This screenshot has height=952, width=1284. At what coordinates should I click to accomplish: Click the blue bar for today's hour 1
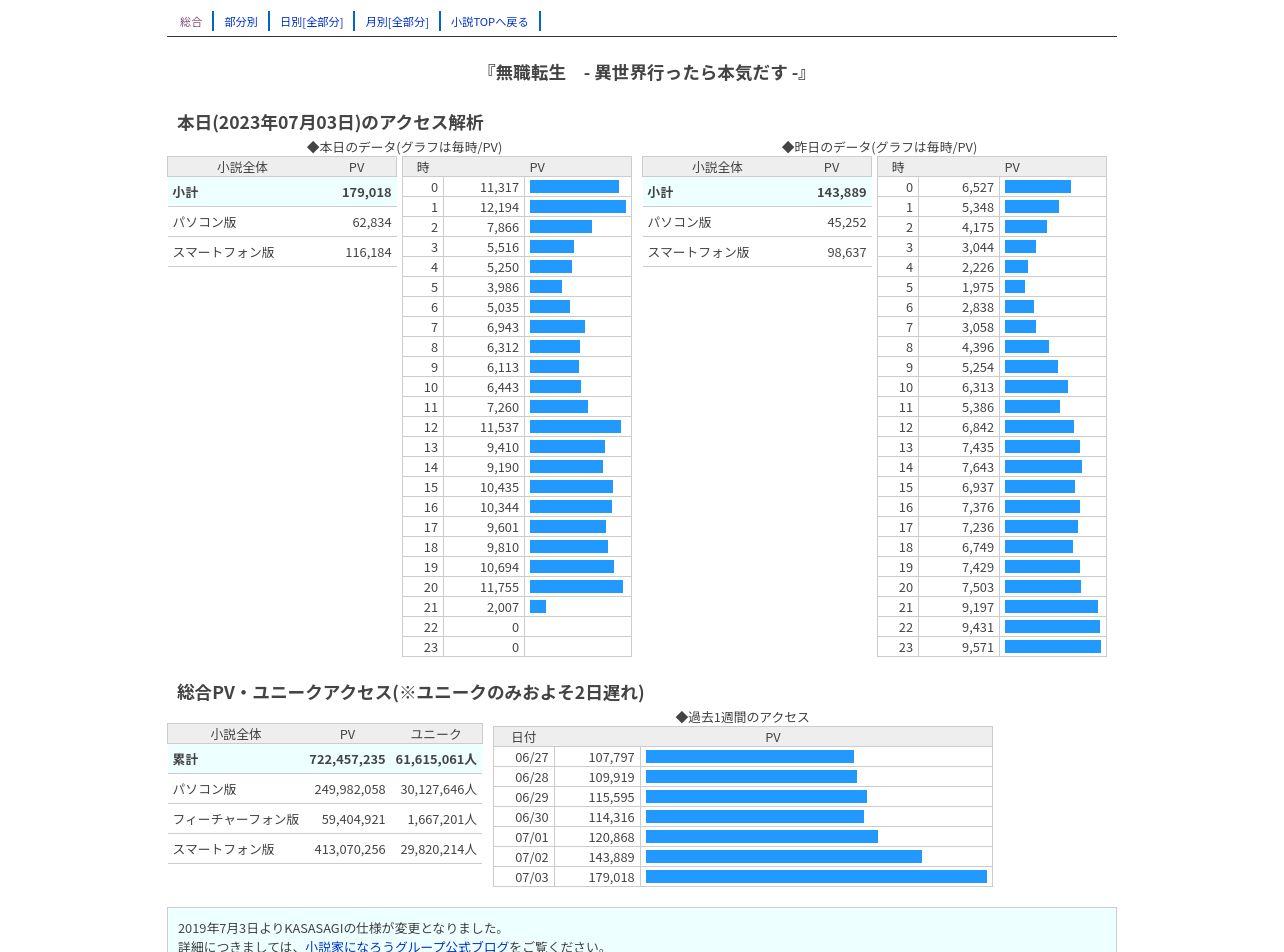pos(578,207)
